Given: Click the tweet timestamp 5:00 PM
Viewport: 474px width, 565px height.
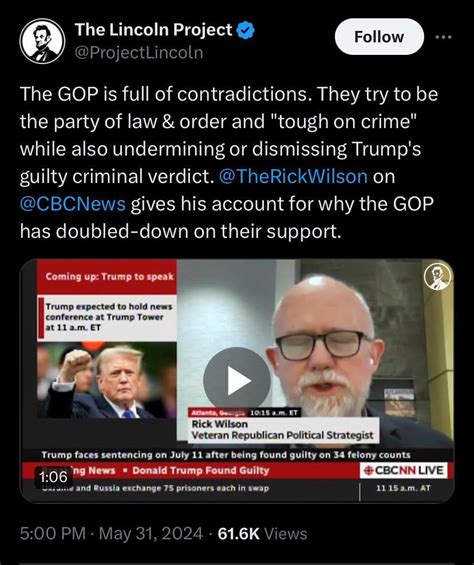Looking at the screenshot, I should tap(53, 534).
